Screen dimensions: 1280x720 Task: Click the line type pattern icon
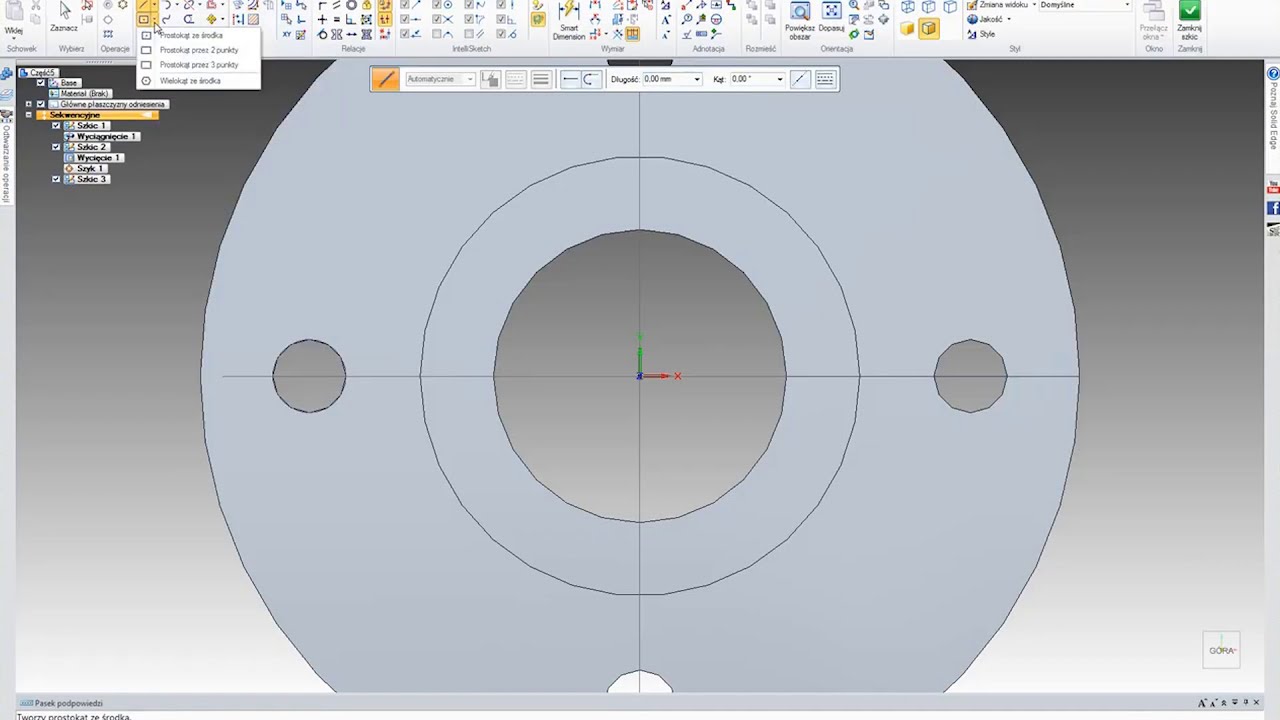pyautogui.click(x=515, y=79)
